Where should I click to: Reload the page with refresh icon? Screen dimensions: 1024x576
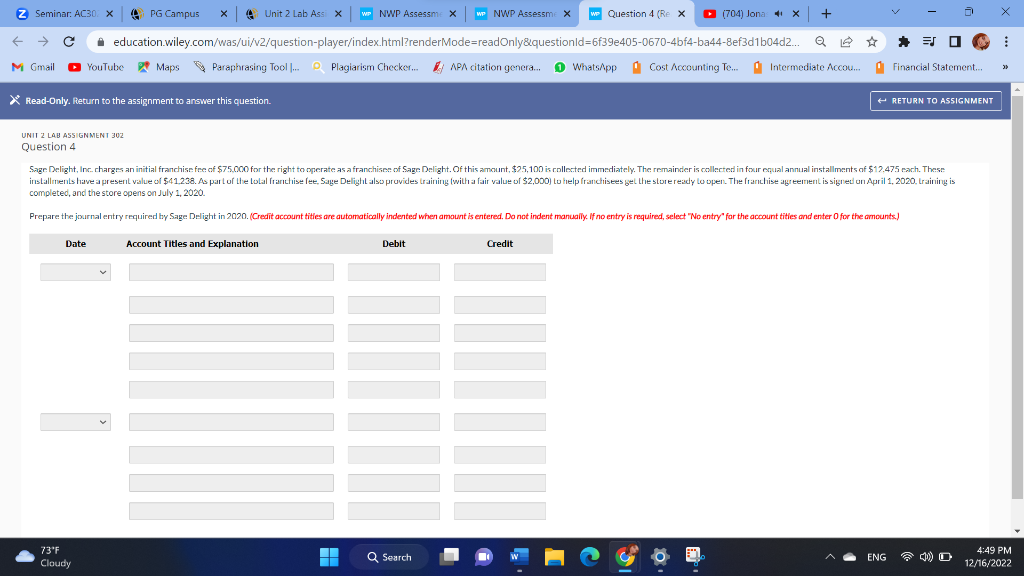(69, 42)
